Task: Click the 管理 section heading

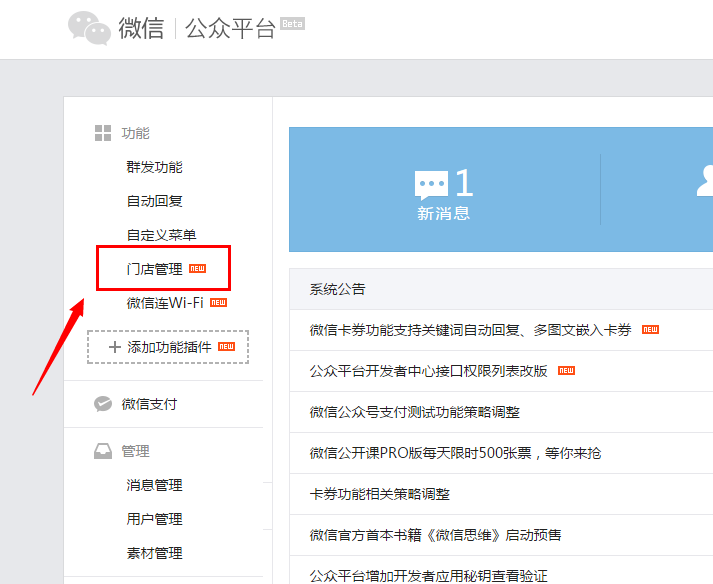Action: click(x=135, y=451)
